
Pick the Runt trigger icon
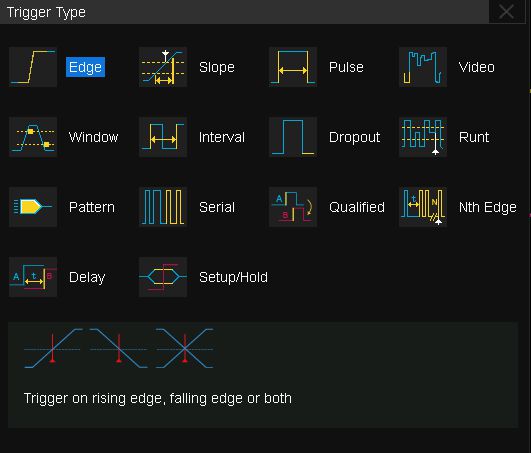click(423, 137)
